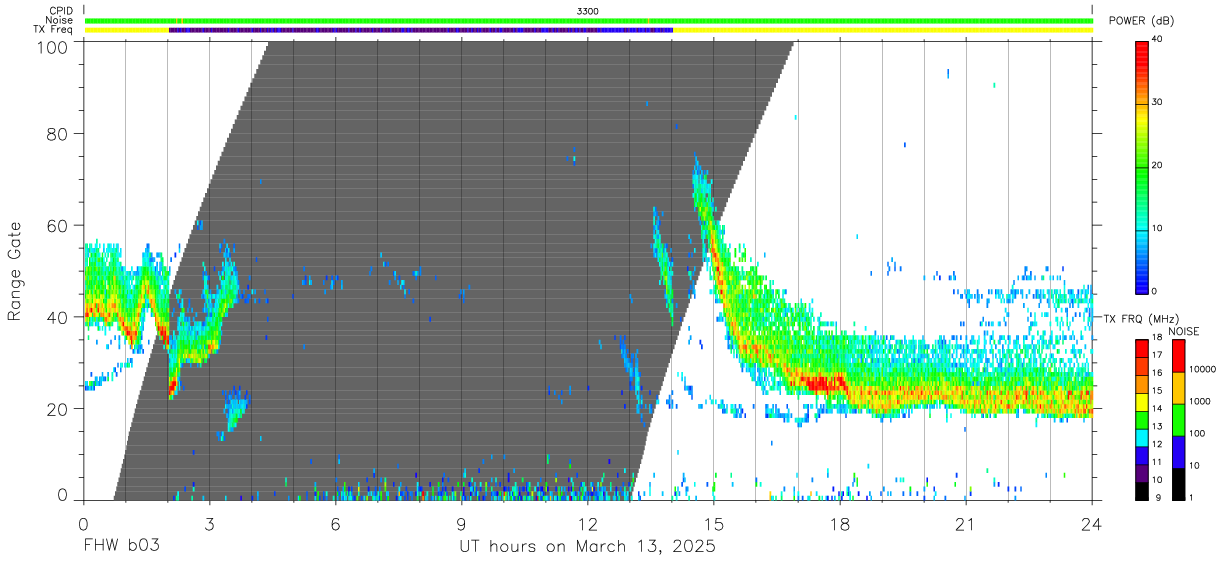Click the FHW b03 radar beam label
The image size is (1228, 567).
[121, 546]
